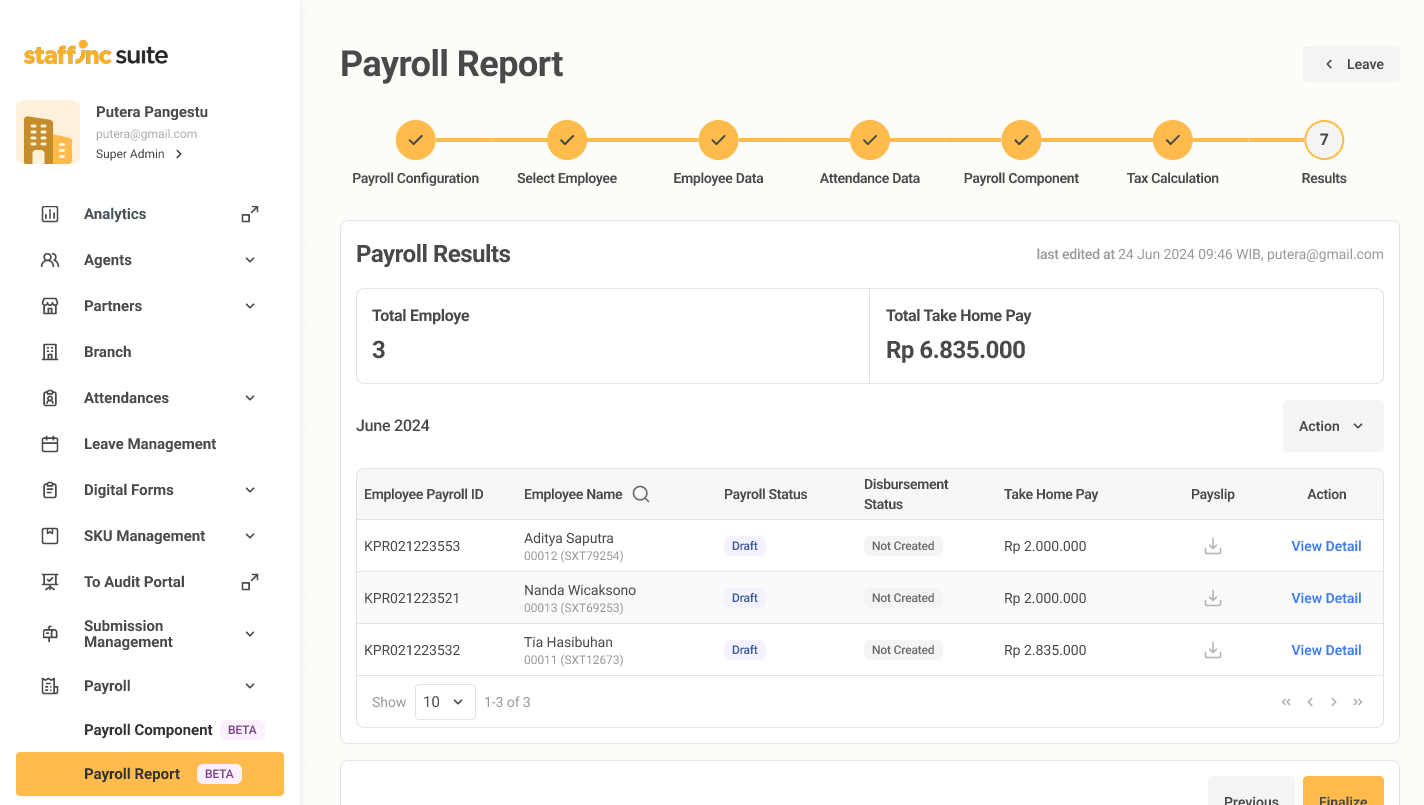
Task: Click the Payroll Configuration step circle
Action: 416,140
